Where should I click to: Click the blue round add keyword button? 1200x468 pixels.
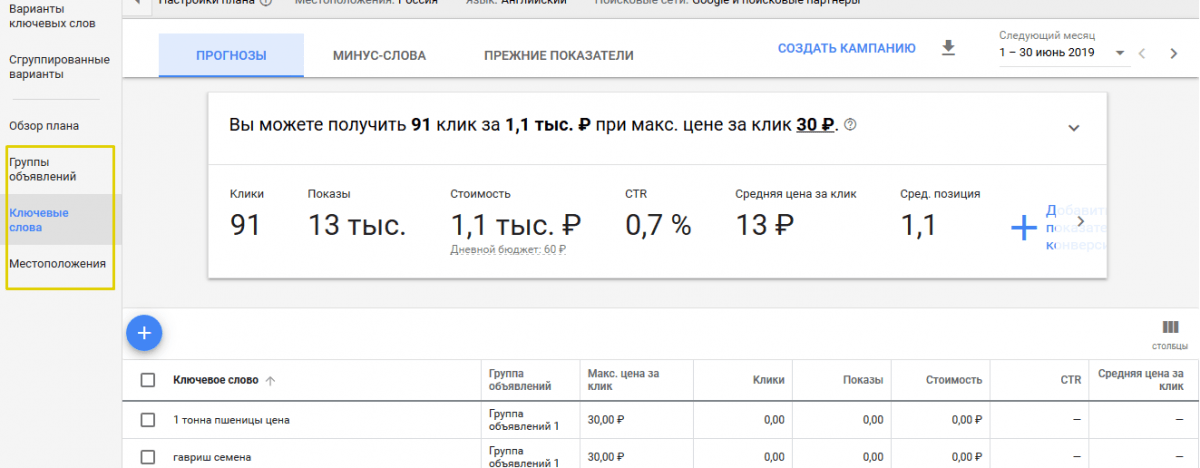pos(144,333)
